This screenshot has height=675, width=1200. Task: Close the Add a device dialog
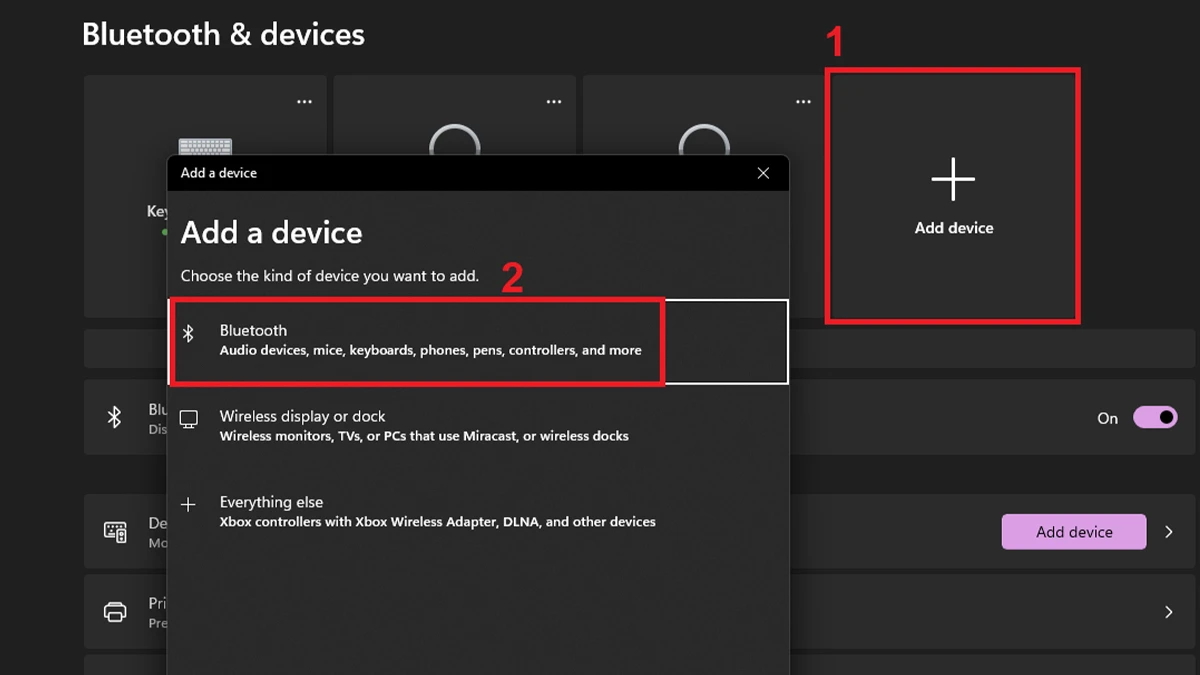(x=763, y=173)
